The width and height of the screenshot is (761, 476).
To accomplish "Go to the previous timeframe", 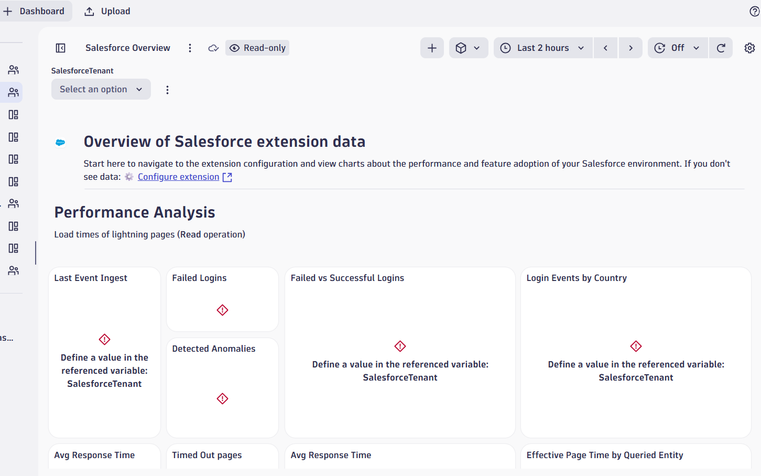I will (606, 48).
